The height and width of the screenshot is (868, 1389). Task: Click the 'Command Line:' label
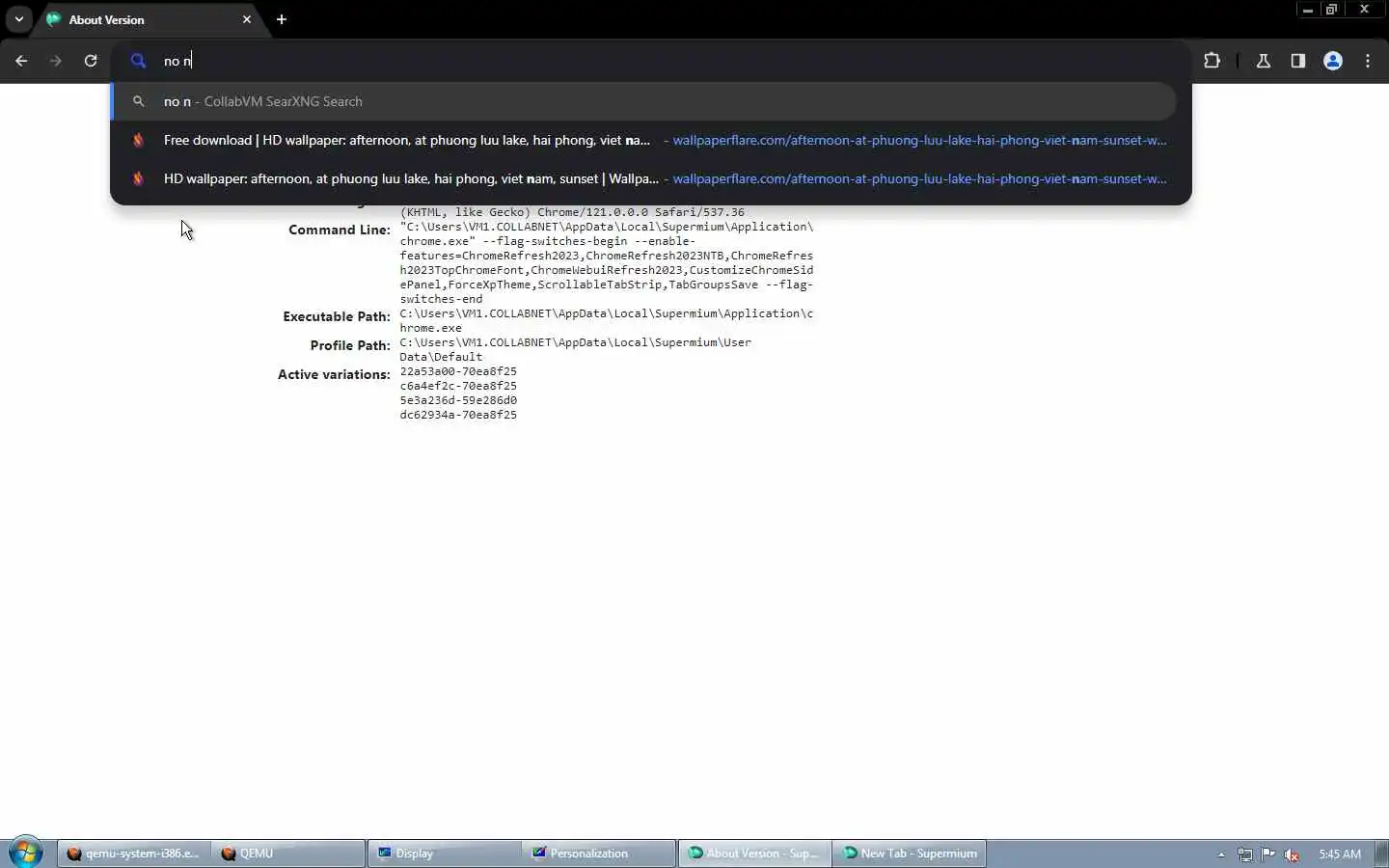click(x=339, y=230)
